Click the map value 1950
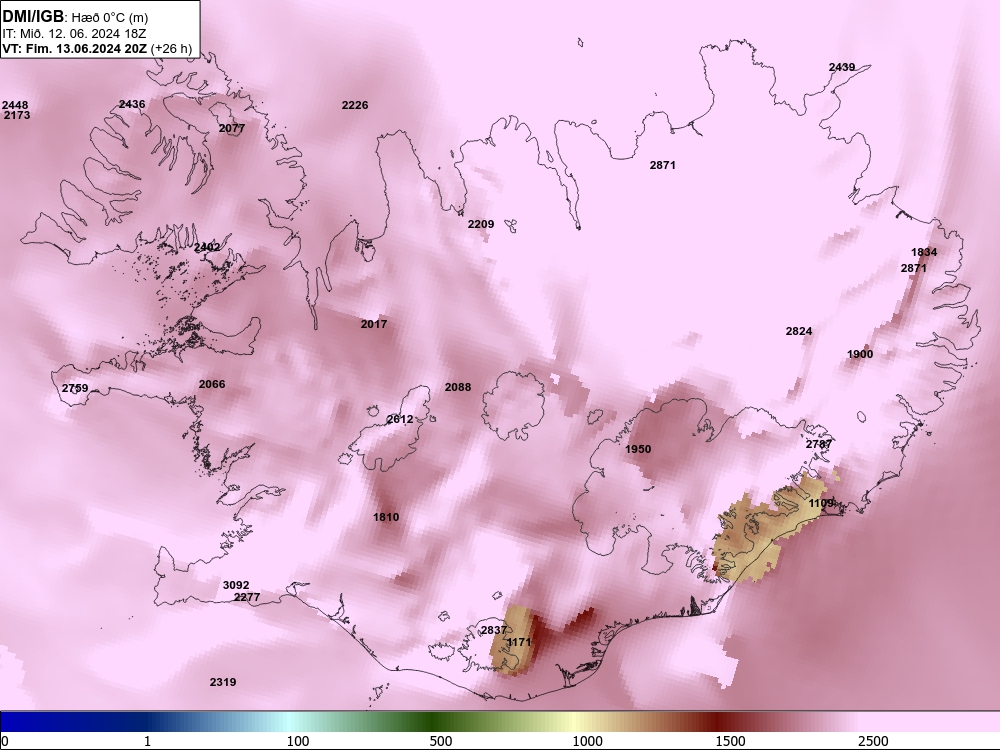This screenshot has height=750, width=1000. tap(638, 449)
